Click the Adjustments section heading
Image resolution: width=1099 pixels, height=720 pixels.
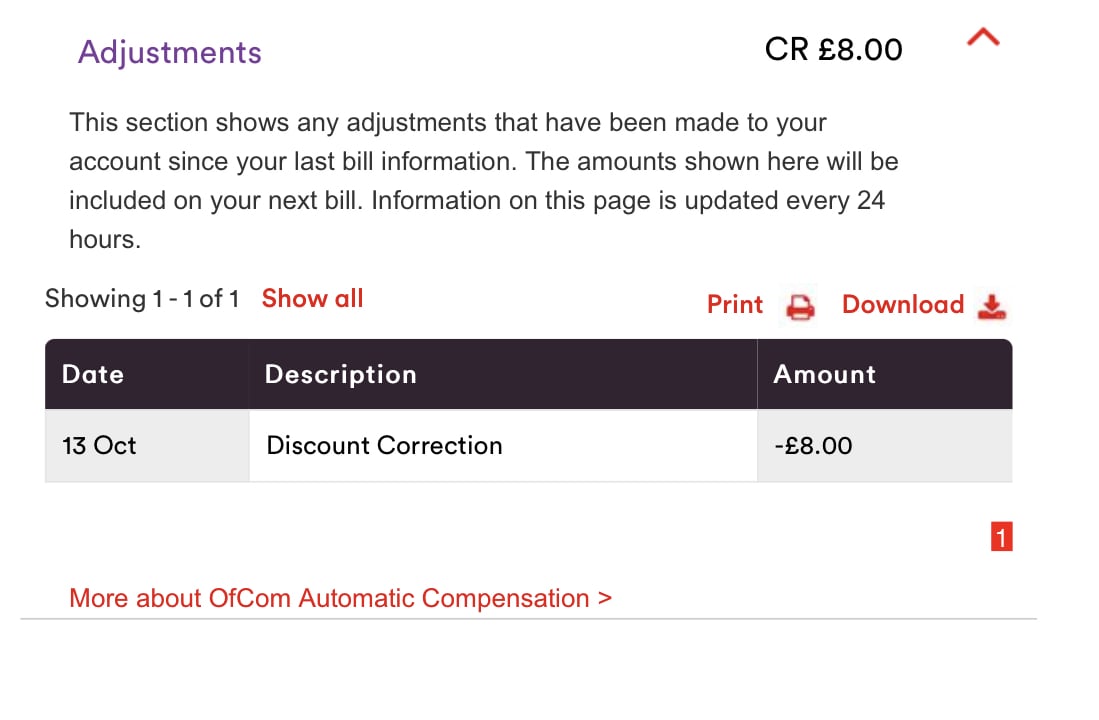170,53
